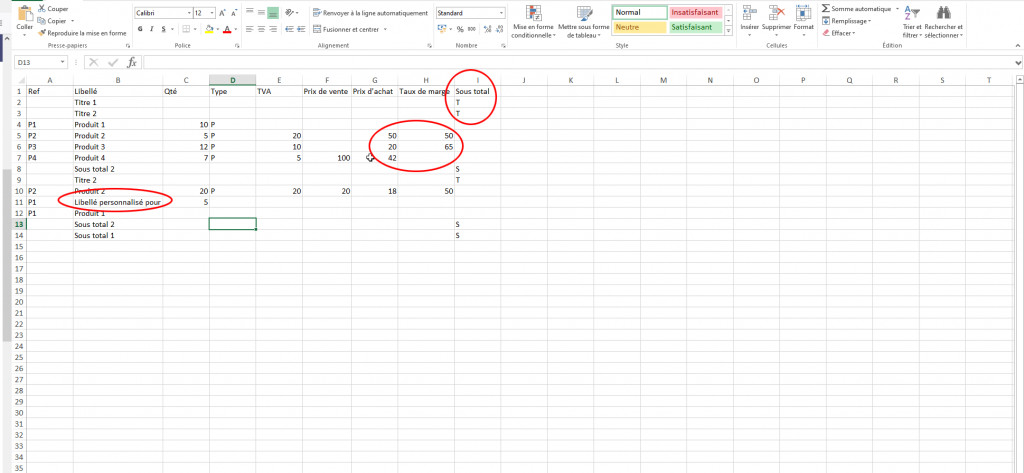Apply cell borders icon
The width and height of the screenshot is (1024, 473).
[x=185, y=29]
